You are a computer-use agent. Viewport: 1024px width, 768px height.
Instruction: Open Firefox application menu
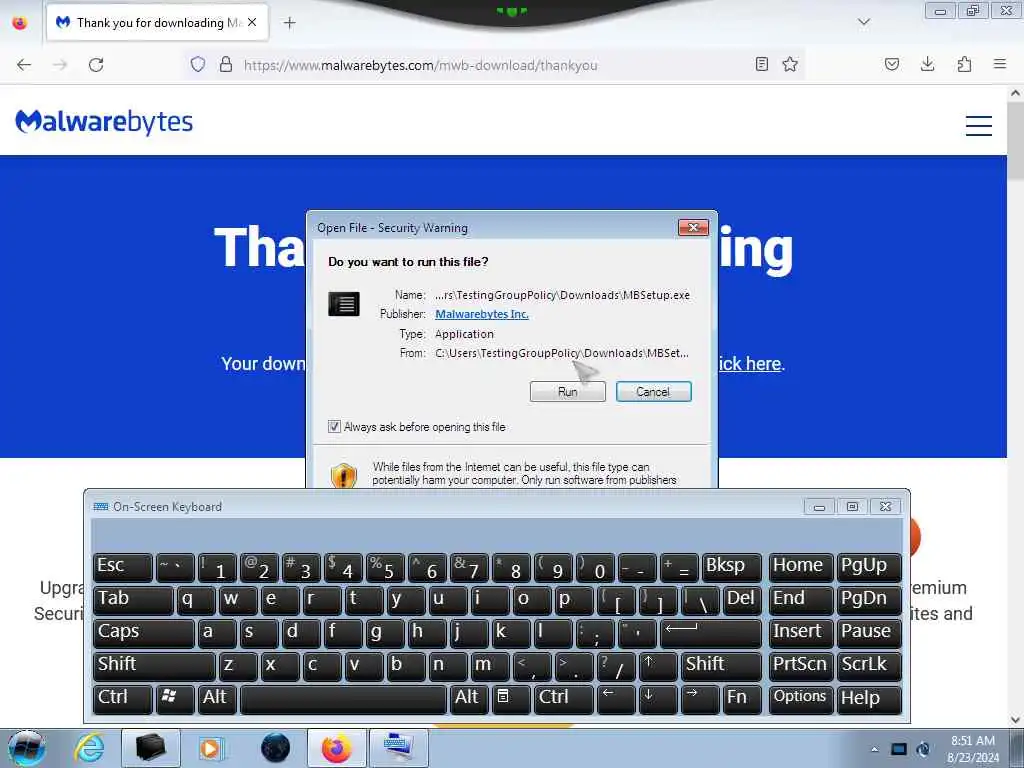[x=1000, y=64]
